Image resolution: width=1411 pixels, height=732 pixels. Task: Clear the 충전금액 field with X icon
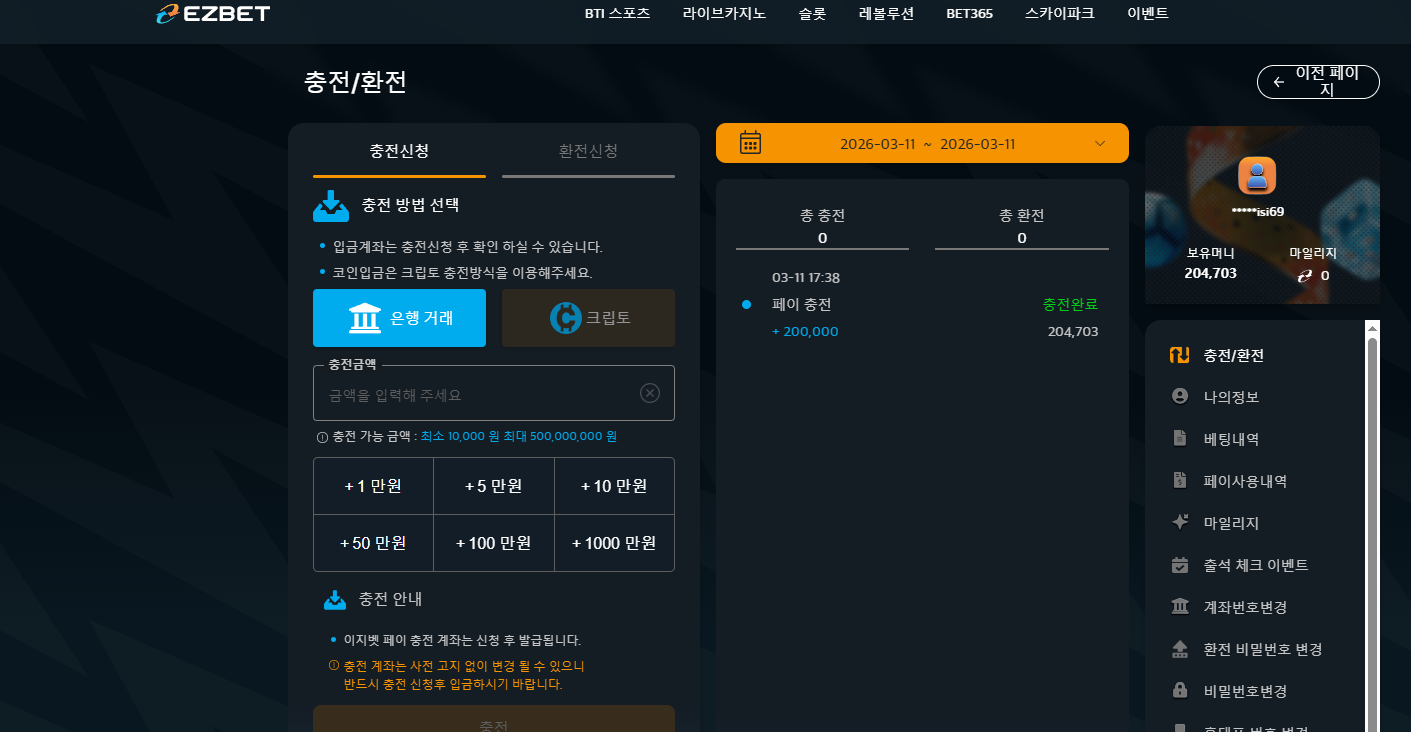650,393
